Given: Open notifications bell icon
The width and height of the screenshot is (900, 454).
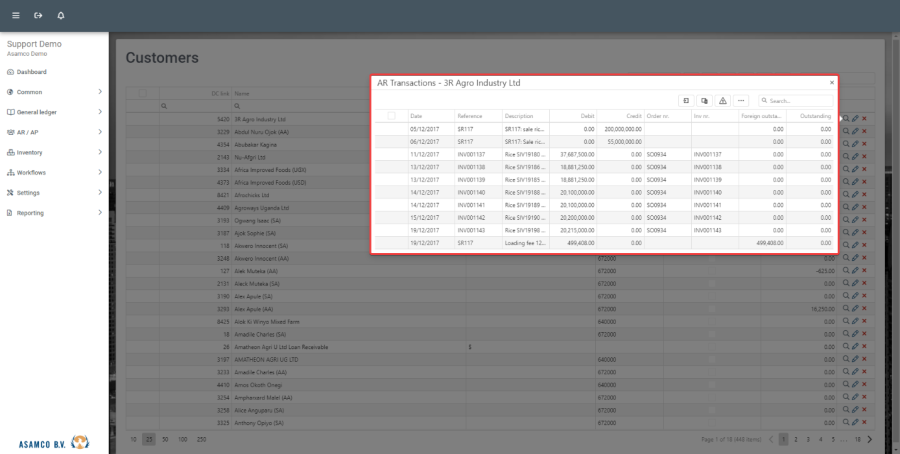Looking at the screenshot, I should 61,16.
